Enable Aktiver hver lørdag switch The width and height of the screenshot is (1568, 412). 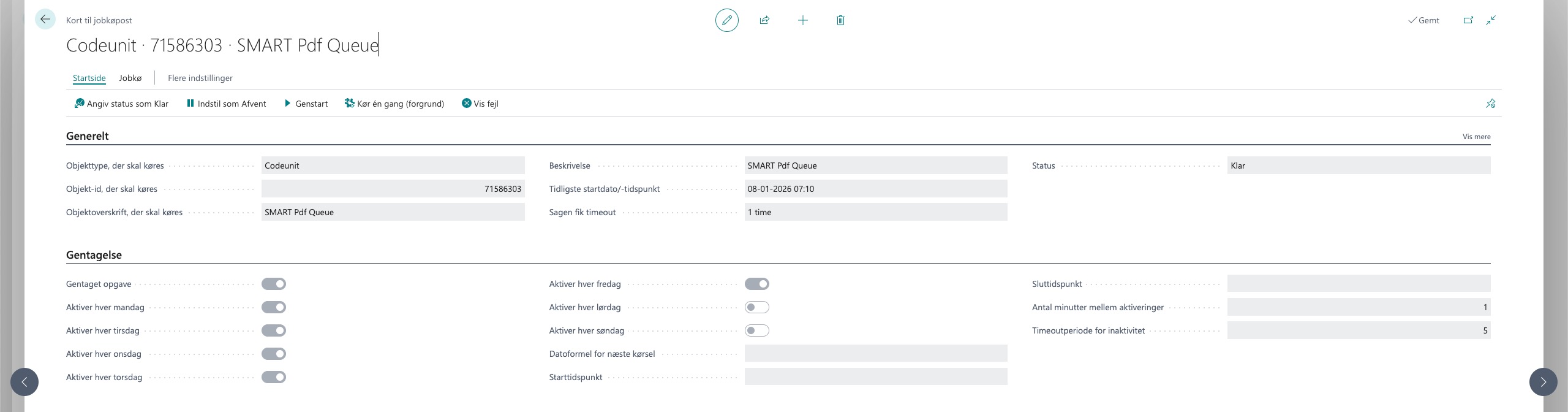click(756, 307)
